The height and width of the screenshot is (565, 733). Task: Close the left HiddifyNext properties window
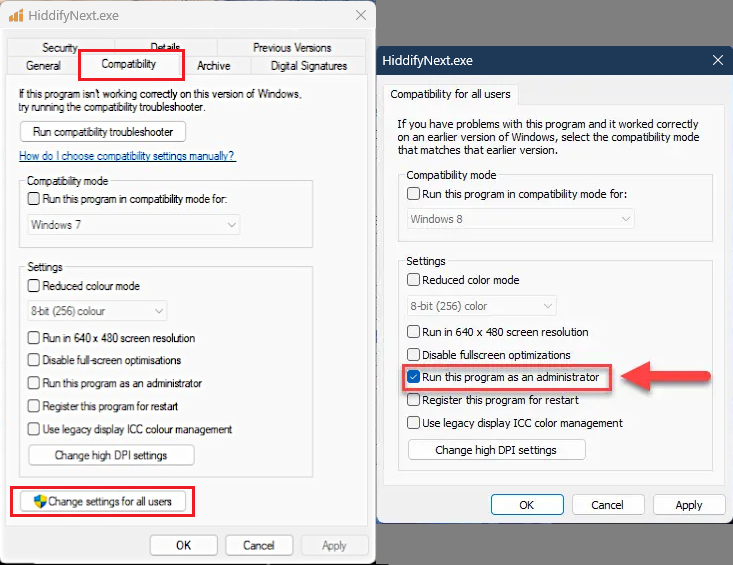360,16
